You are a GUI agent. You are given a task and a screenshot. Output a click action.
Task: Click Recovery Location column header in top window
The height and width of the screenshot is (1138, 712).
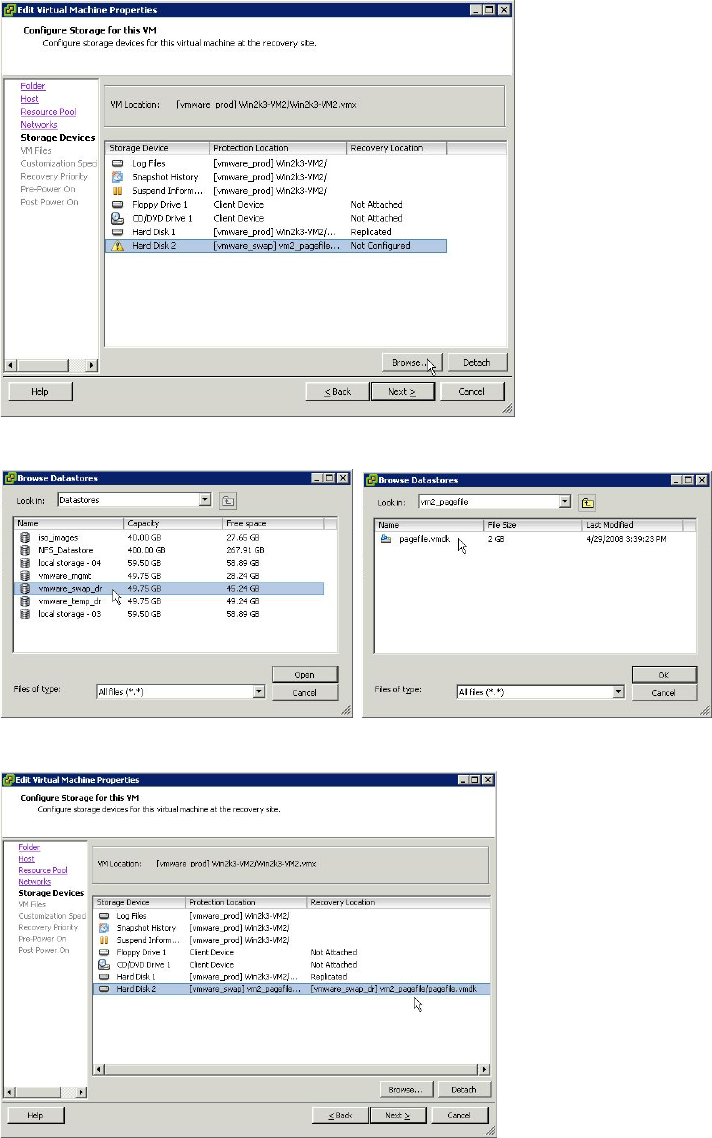[x=396, y=147]
